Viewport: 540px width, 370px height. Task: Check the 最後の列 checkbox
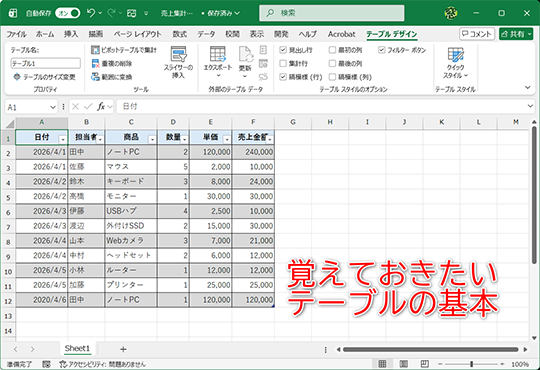click(x=332, y=63)
